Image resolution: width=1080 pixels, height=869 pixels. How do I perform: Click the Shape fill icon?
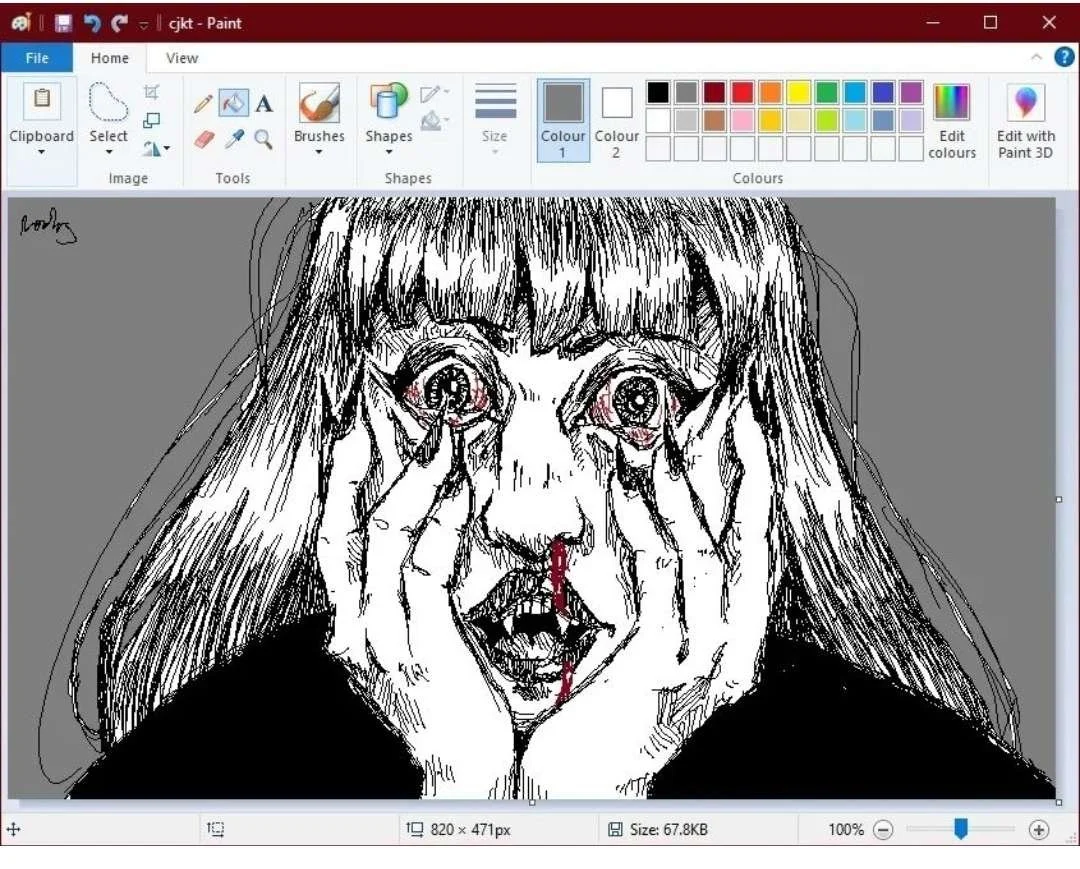click(431, 121)
